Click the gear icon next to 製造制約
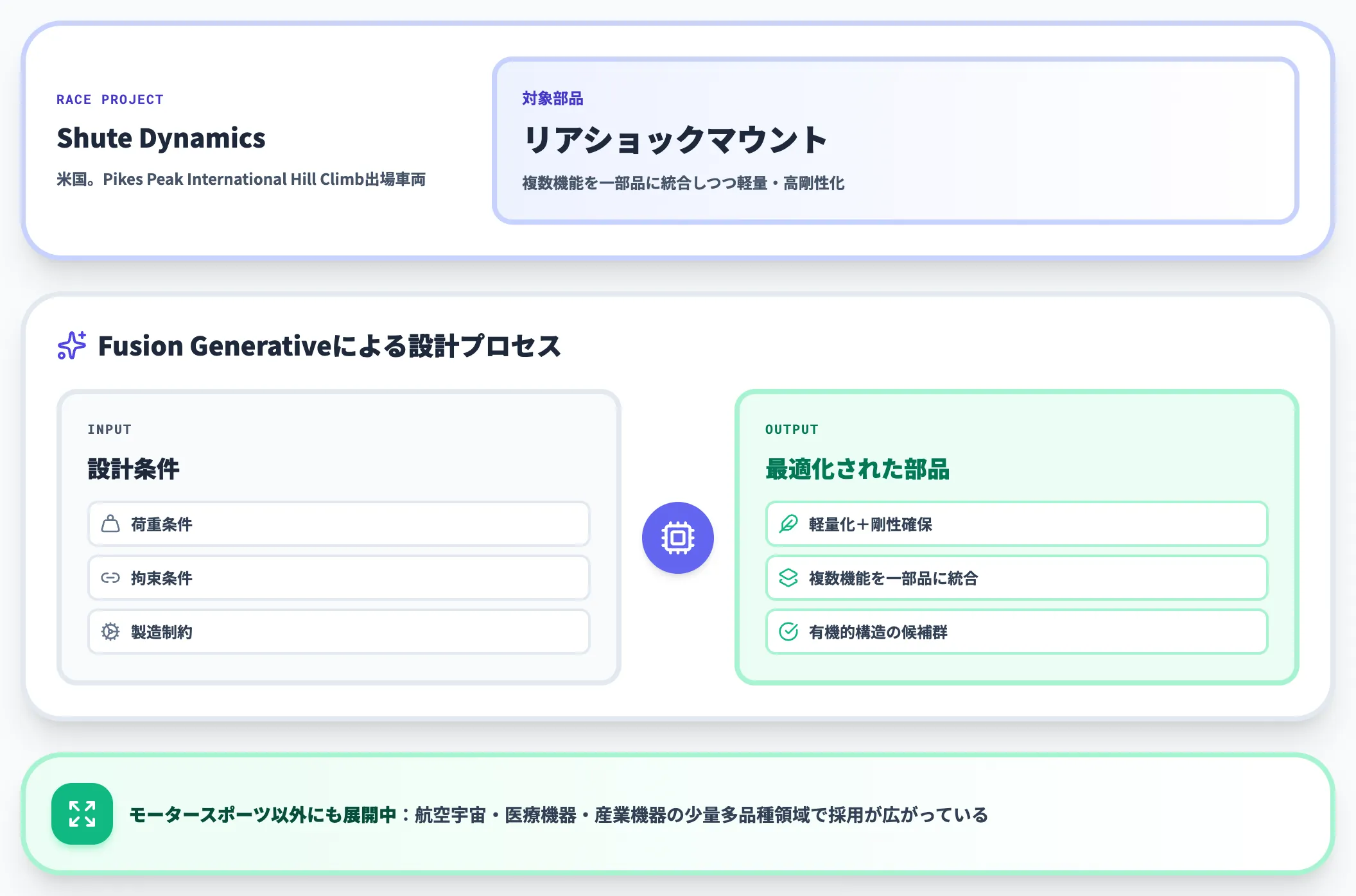Screen dimensions: 1356x896 110,632
